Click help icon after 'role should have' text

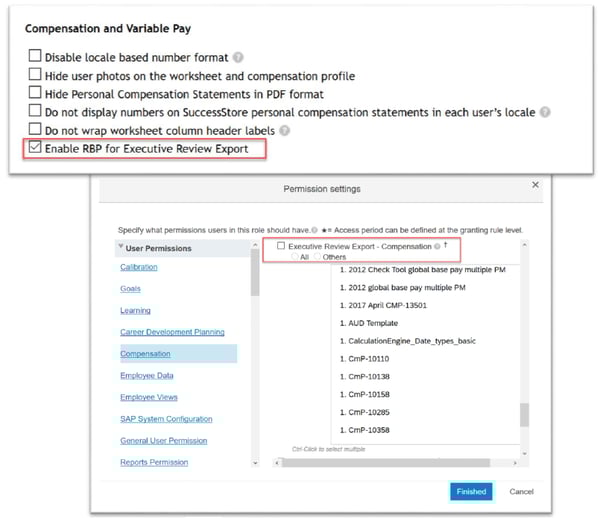(x=314, y=231)
